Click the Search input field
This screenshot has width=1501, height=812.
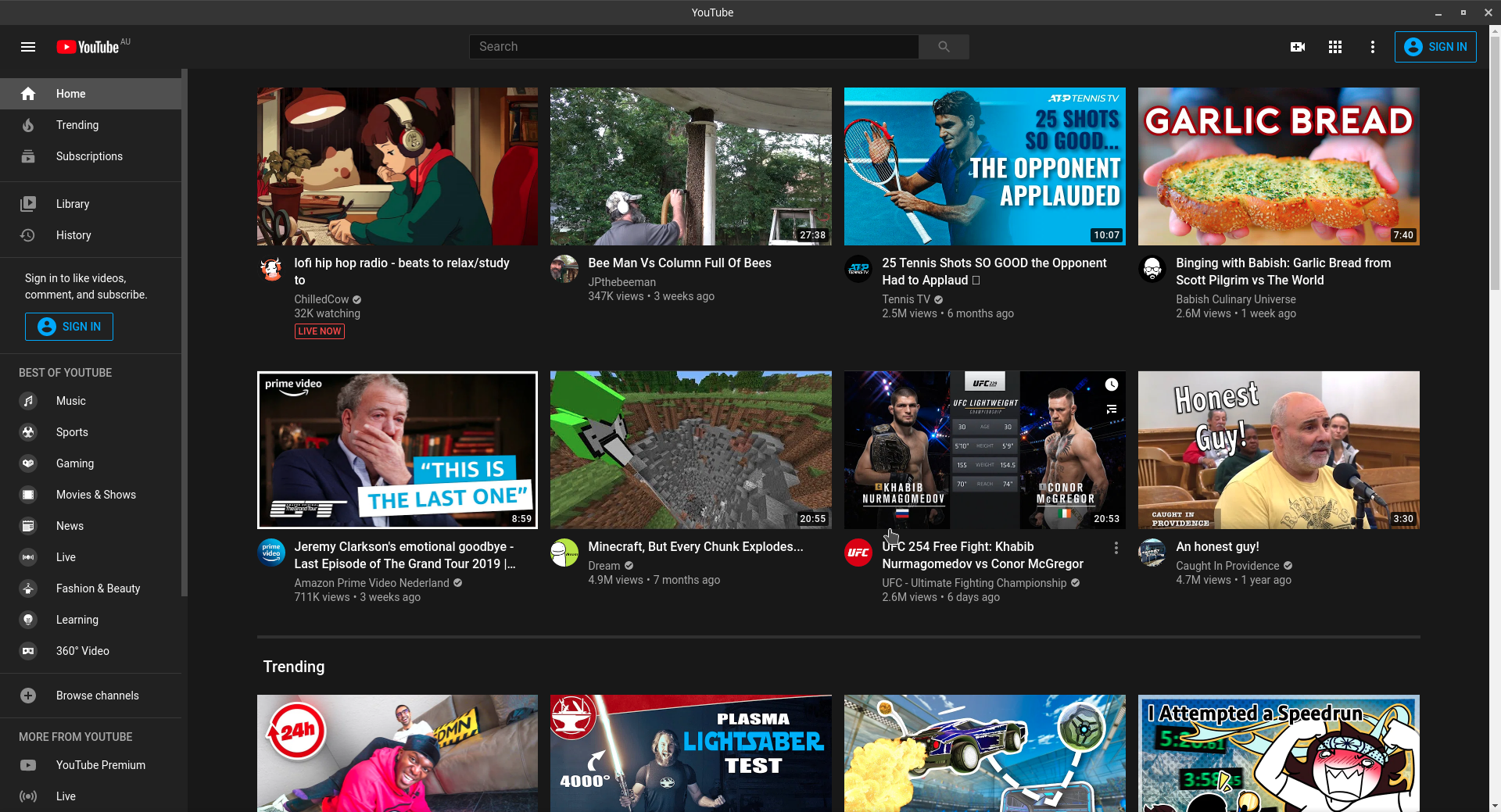click(x=694, y=47)
